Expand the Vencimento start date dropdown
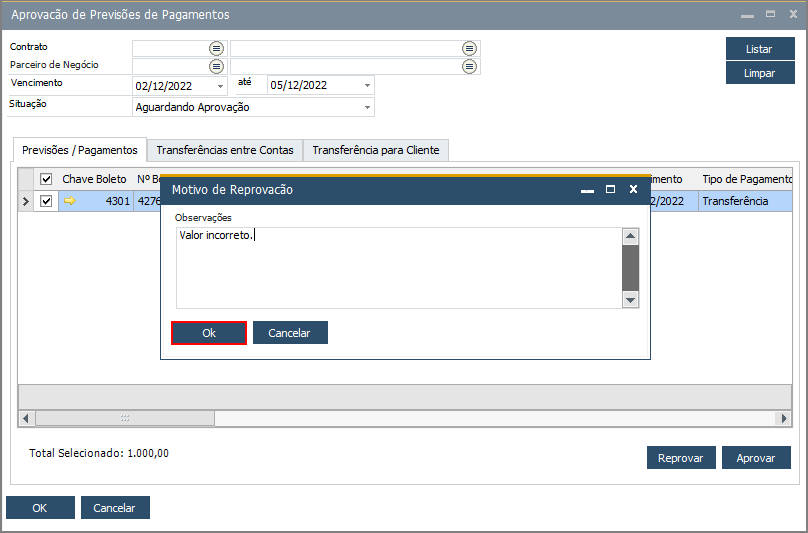This screenshot has height=533, width=808. pos(220,86)
